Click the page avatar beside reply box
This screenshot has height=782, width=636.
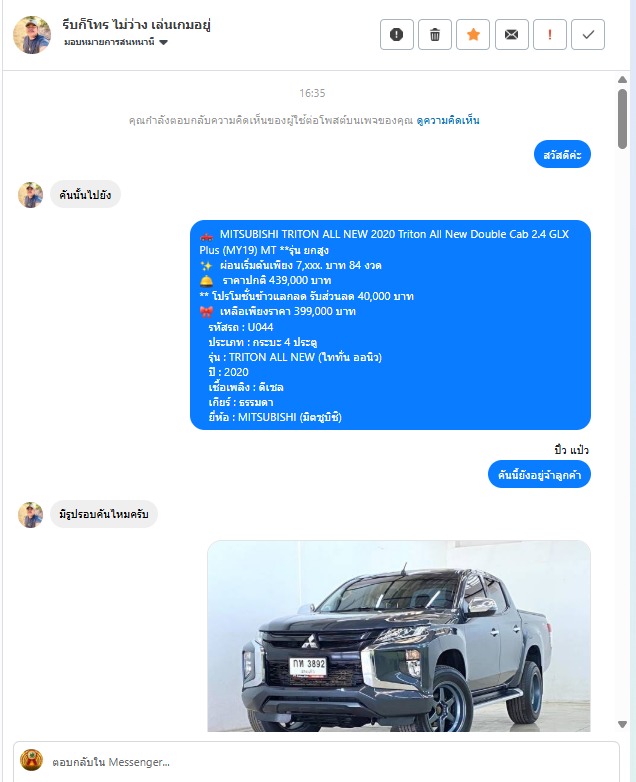point(31,761)
